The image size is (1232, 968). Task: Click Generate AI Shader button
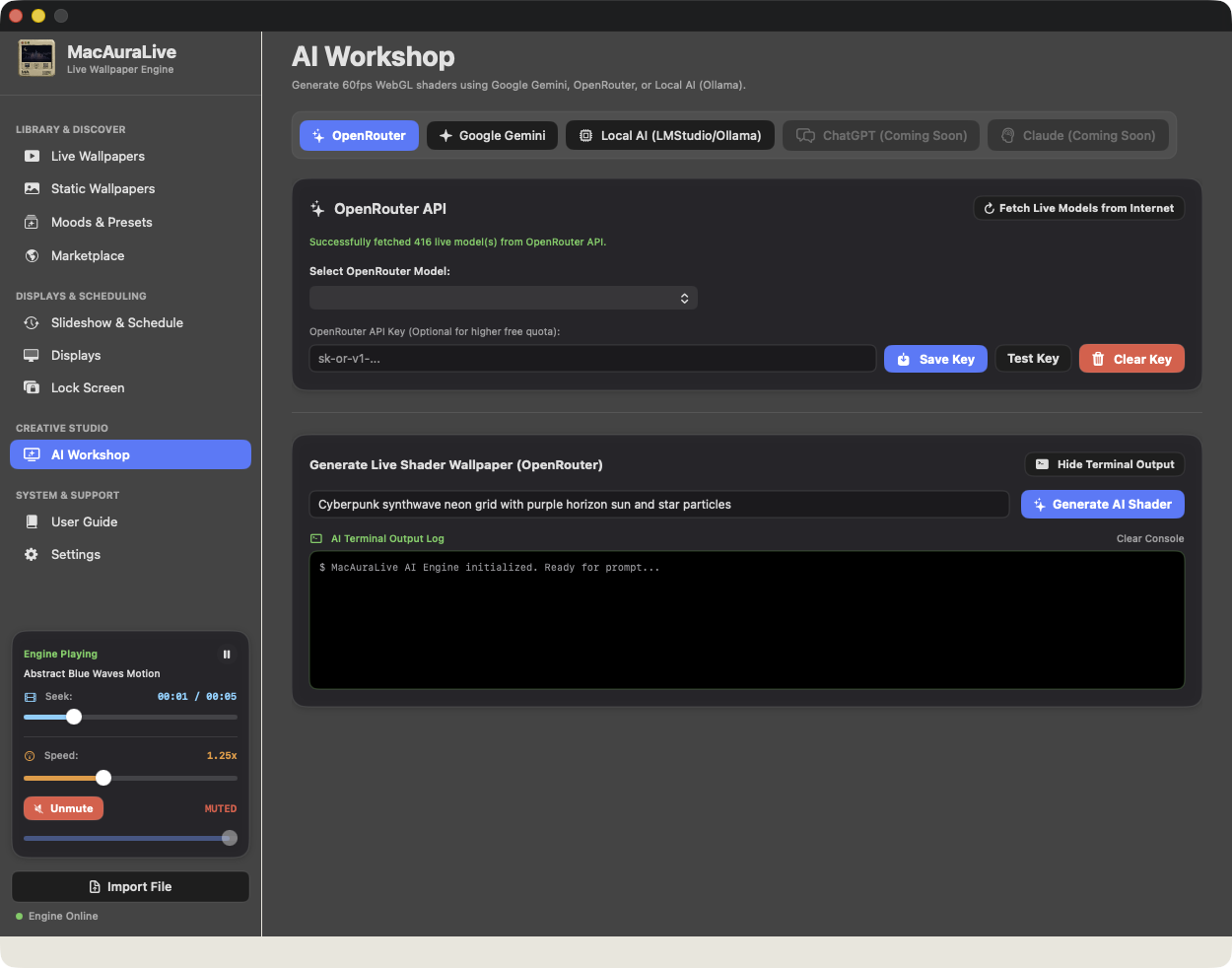(1103, 504)
